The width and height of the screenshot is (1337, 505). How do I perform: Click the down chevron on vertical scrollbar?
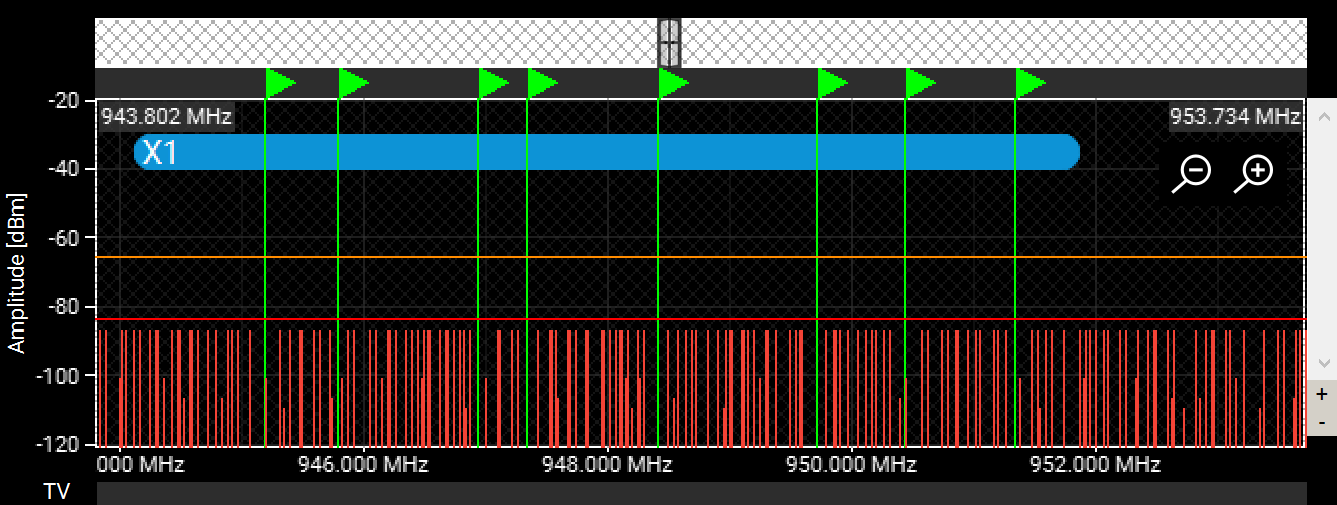coord(1321,363)
